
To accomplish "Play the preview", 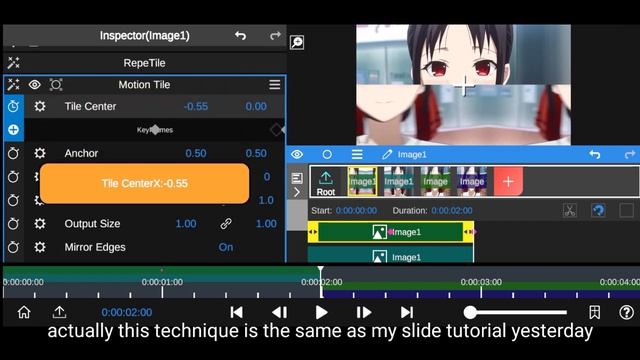I will click(322, 312).
